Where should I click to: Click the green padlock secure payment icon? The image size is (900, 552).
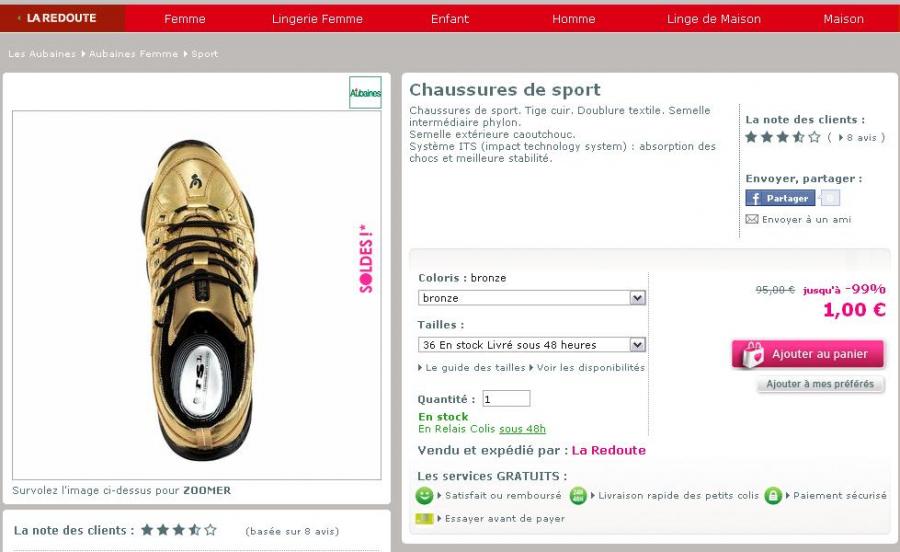click(x=773, y=495)
